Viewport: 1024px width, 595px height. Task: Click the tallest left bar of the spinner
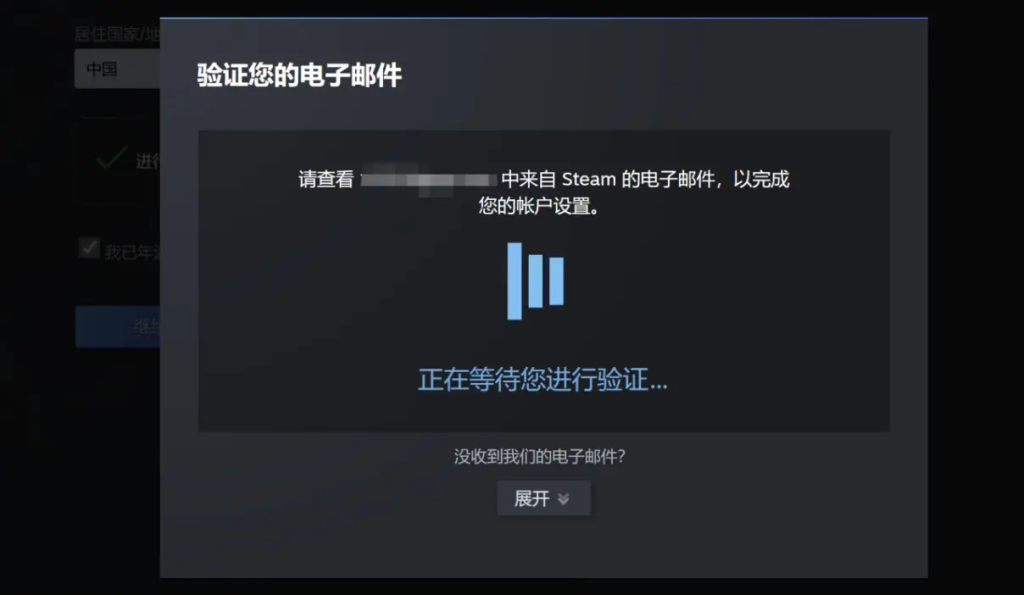515,281
